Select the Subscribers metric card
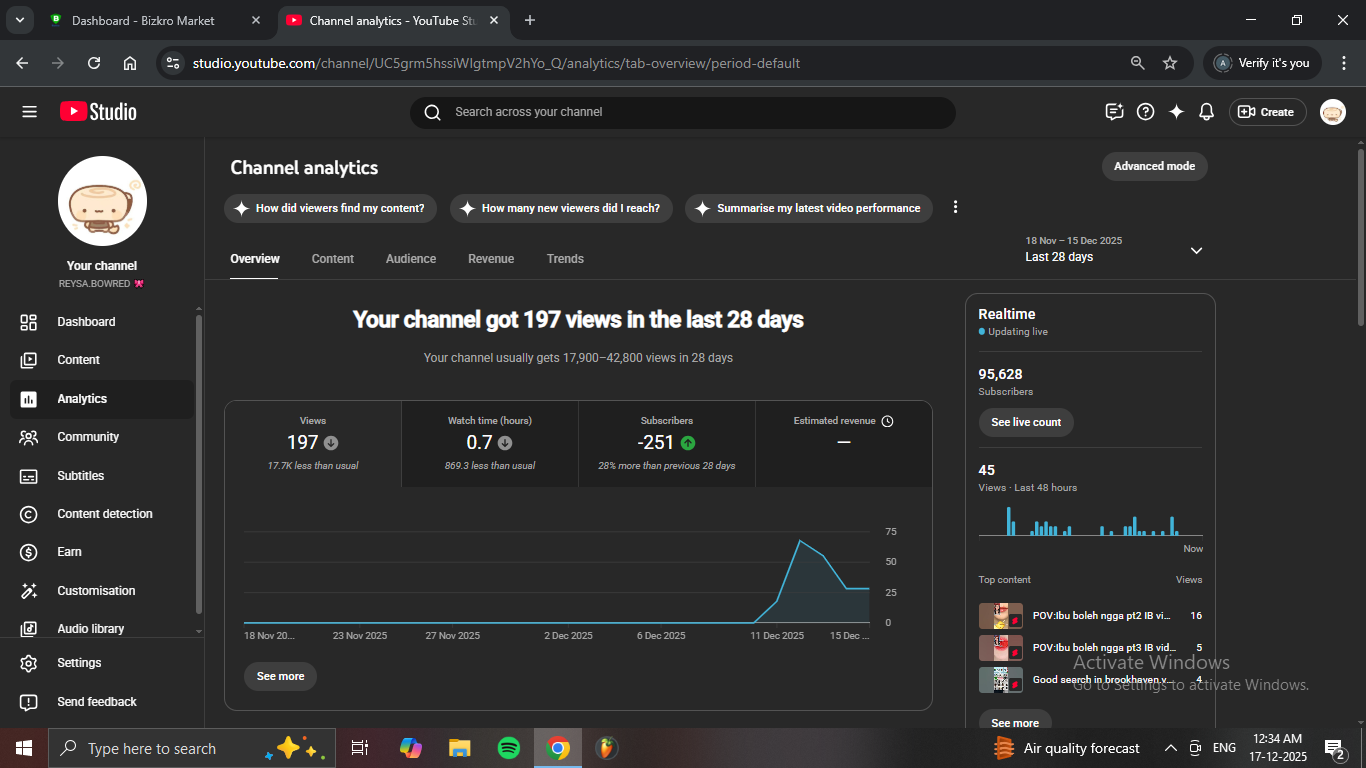 [x=667, y=444]
